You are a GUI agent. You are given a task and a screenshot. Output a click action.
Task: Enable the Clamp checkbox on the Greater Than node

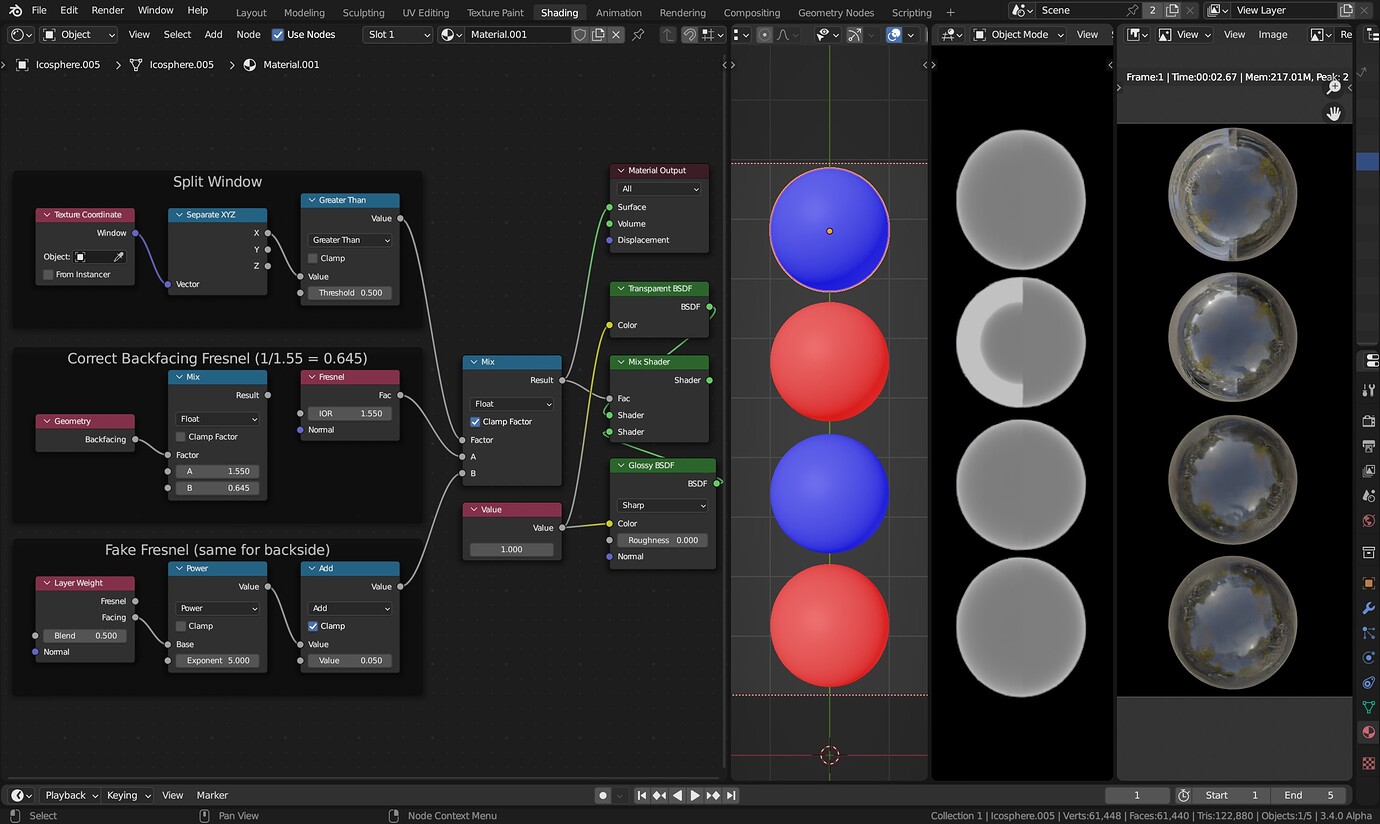pyautogui.click(x=314, y=258)
